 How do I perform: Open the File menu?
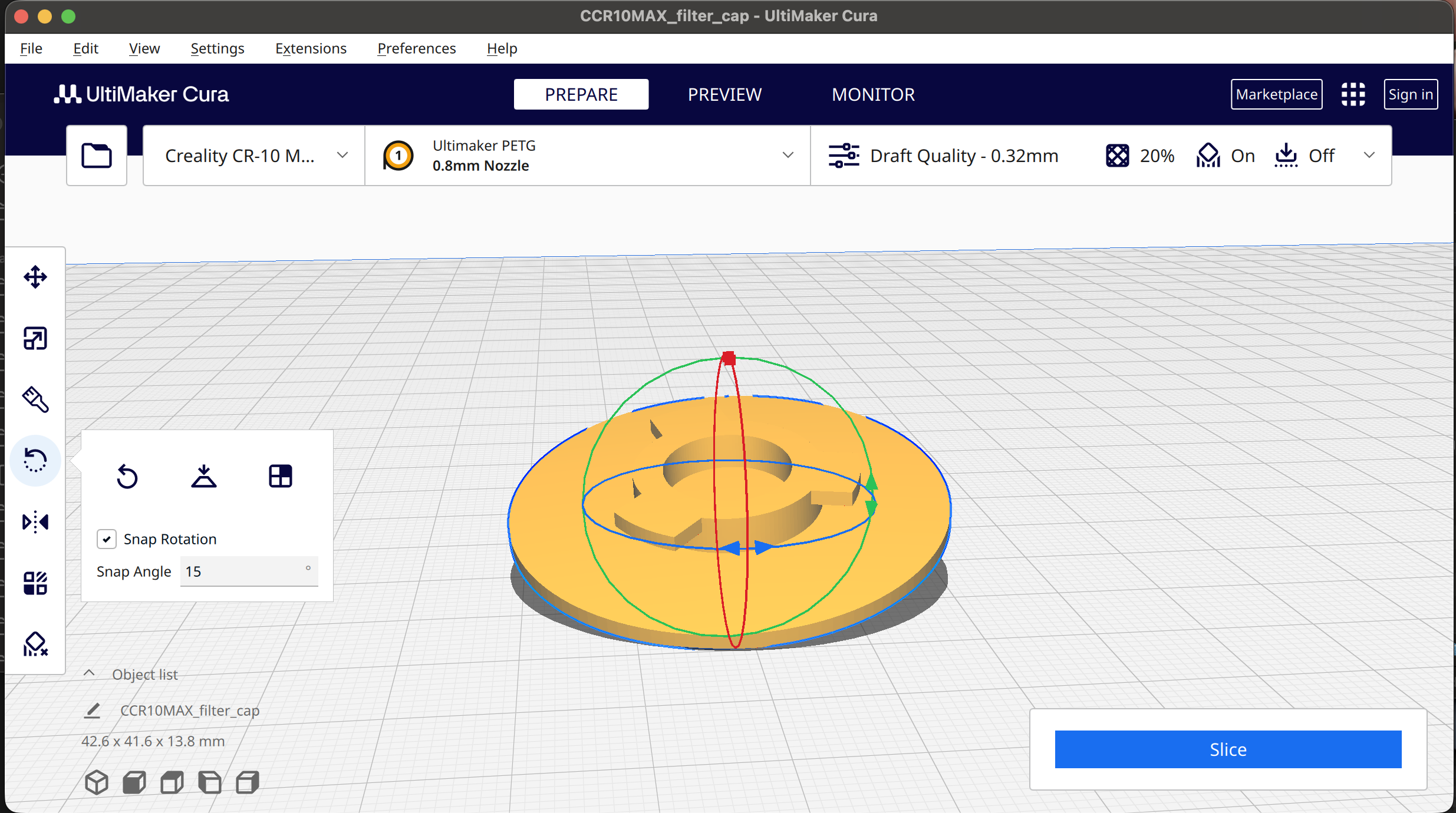tap(31, 48)
